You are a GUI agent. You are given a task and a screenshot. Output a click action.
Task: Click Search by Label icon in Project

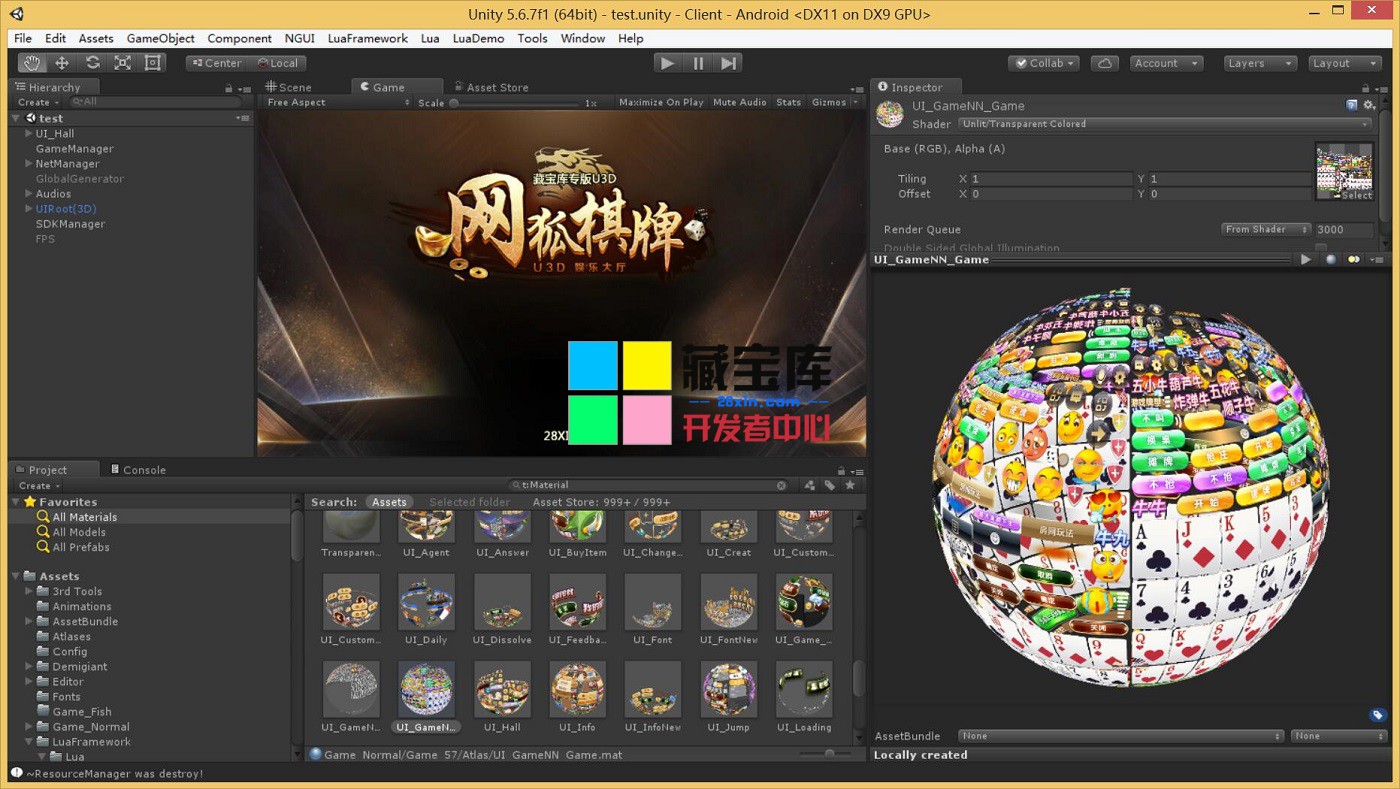(x=829, y=485)
